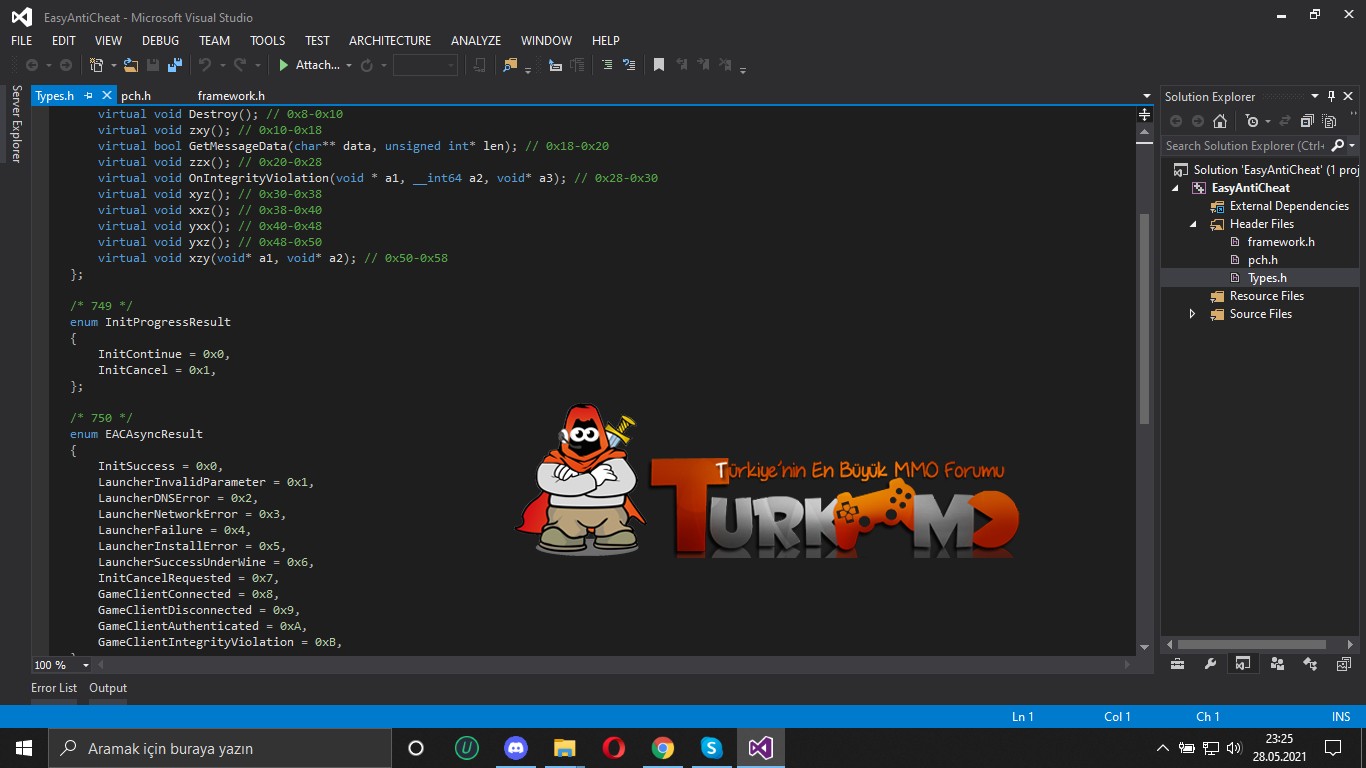Open the Toolbox panel tab icon
The height and width of the screenshot is (768, 1366).
[x=1177, y=664]
